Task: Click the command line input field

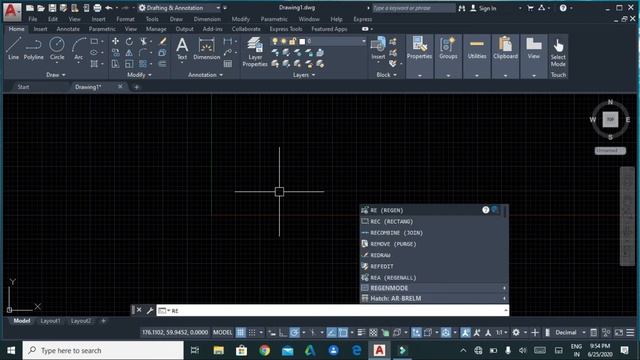Action: click(333, 311)
